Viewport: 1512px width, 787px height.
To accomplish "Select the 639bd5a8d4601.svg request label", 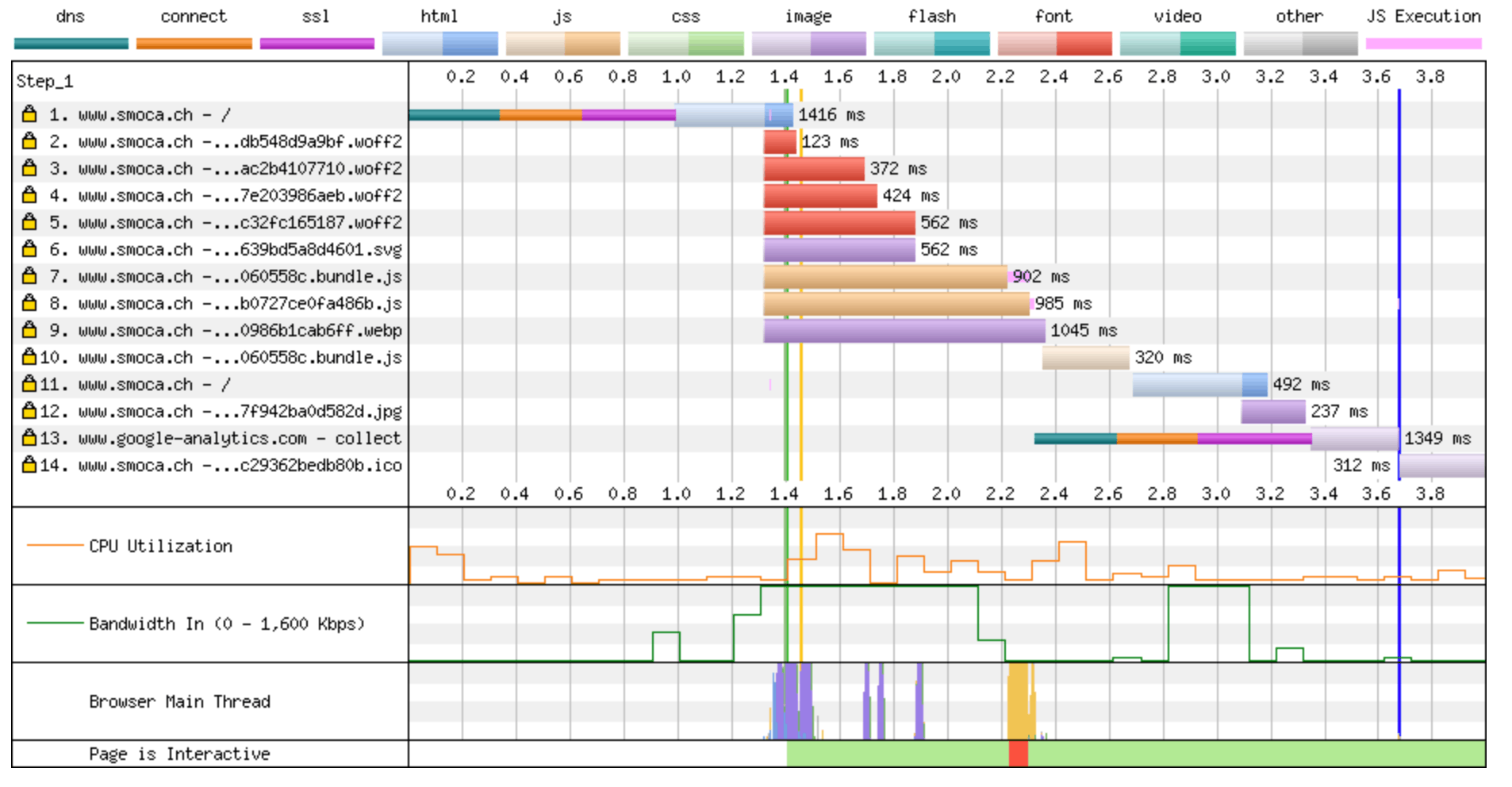I will 225,250.
